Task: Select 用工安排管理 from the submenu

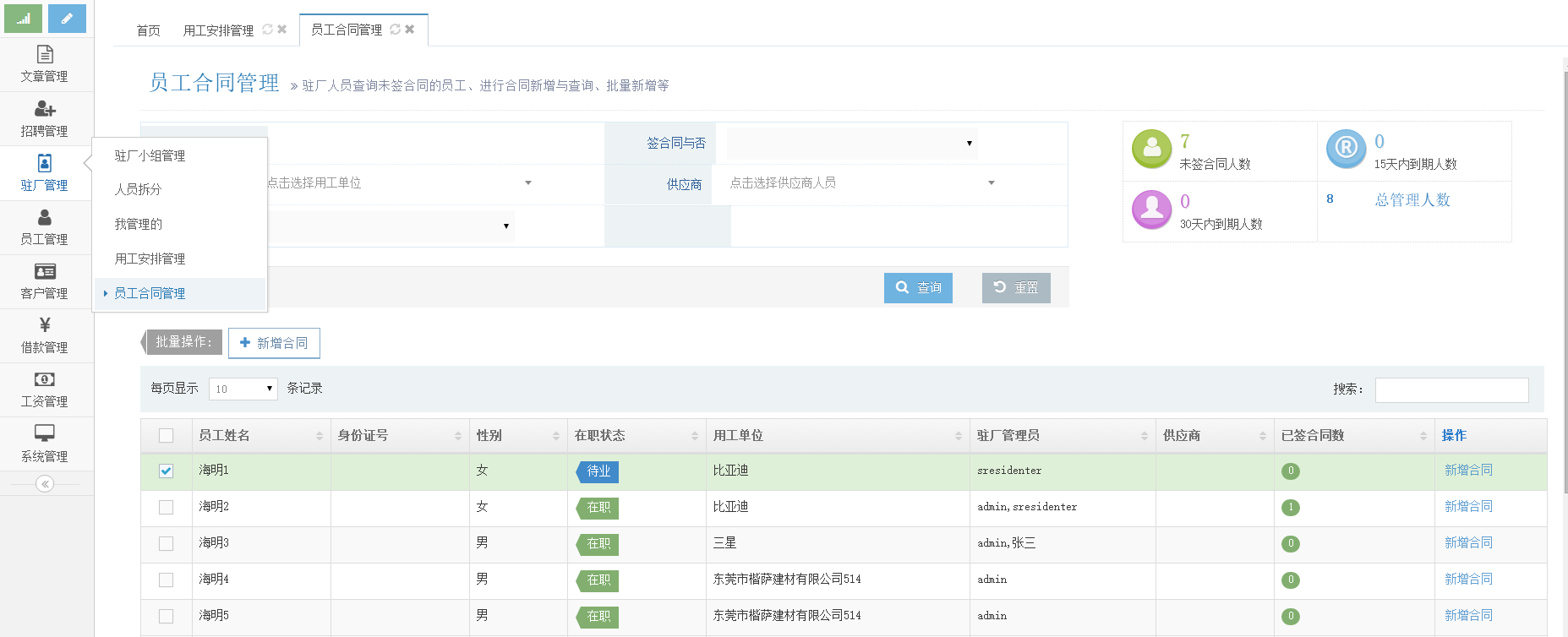Action: click(150, 259)
